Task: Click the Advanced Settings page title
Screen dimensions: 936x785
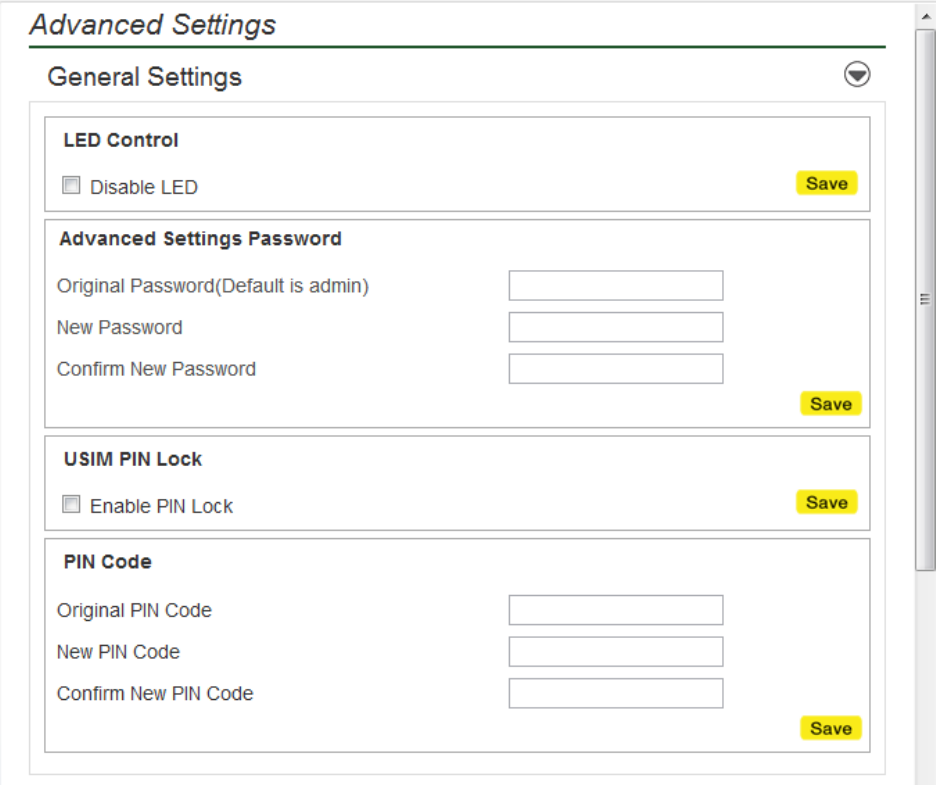Action: click(153, 24)
